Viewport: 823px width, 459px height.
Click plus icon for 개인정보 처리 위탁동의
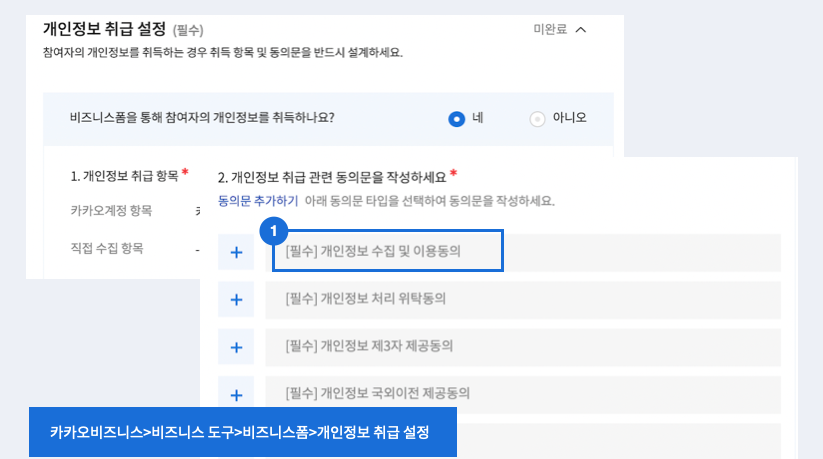(236, 299)
